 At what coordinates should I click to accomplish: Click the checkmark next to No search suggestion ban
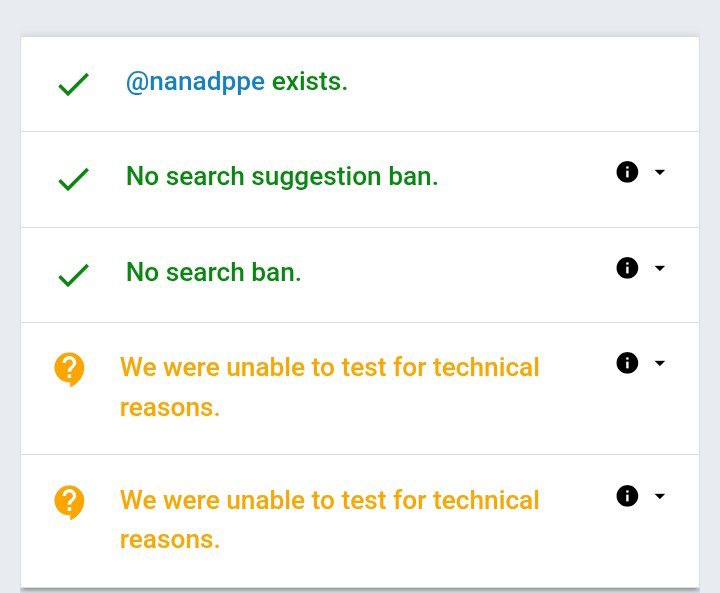point(73,179)
